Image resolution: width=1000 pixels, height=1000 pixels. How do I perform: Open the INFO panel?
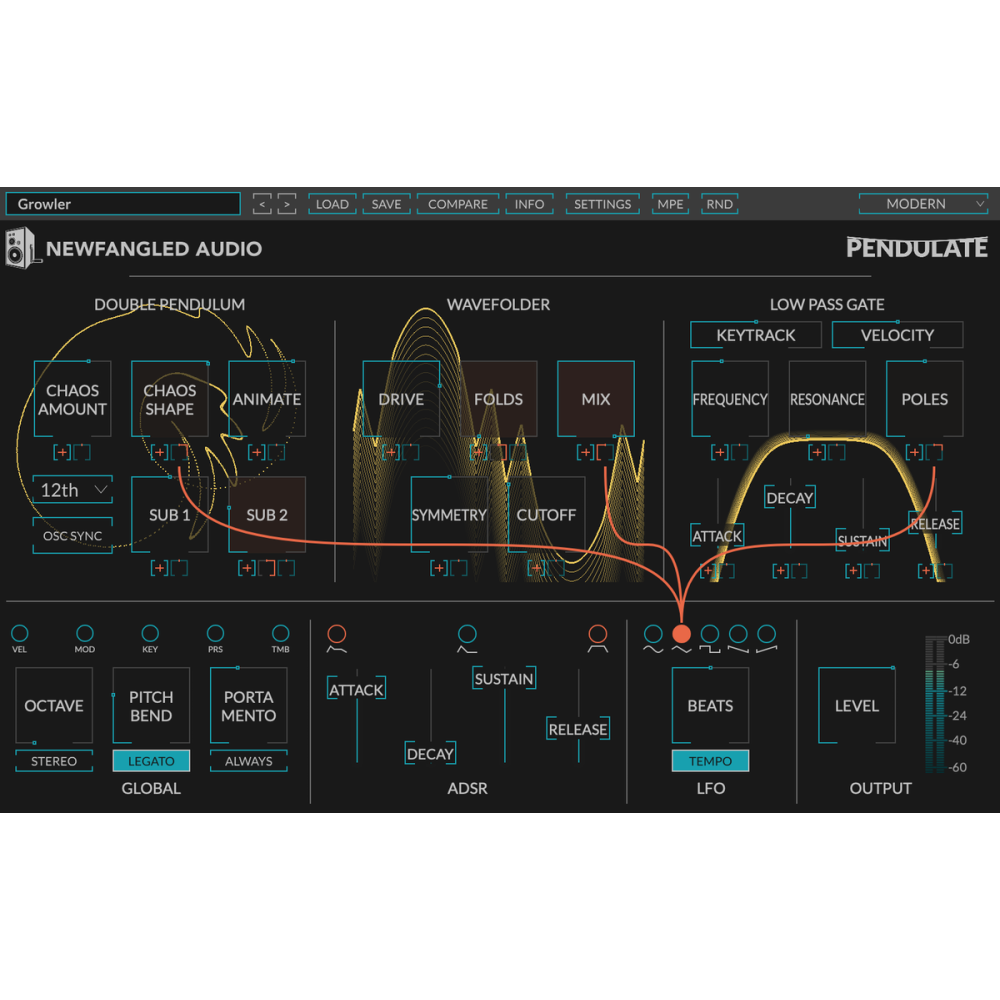pyautogui.click(x=529, y=204)
